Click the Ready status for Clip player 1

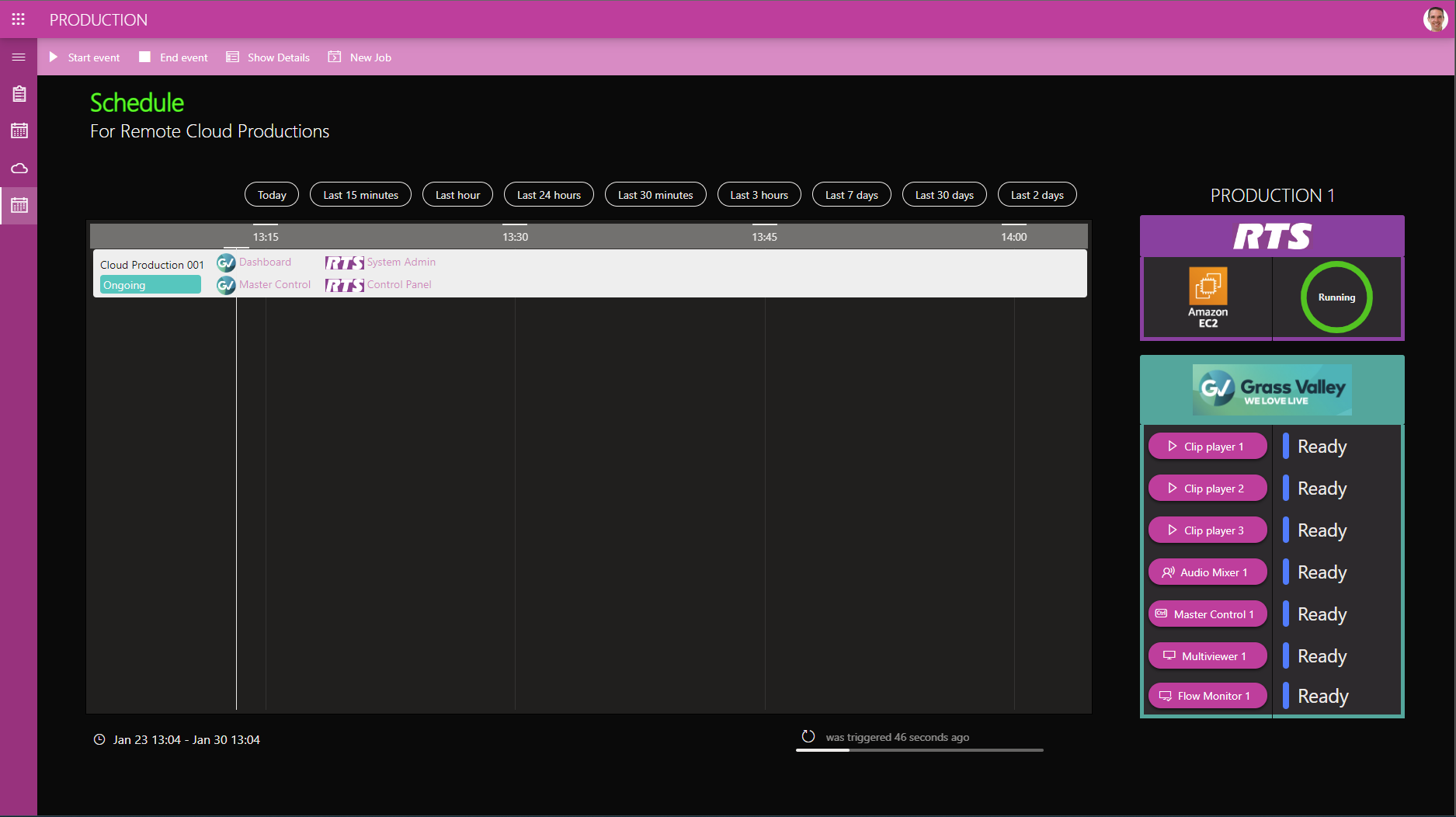point(1322,447)
